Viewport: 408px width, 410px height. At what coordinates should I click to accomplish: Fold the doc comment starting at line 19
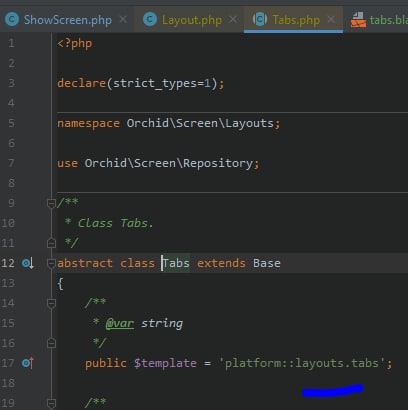click(51, 403)
